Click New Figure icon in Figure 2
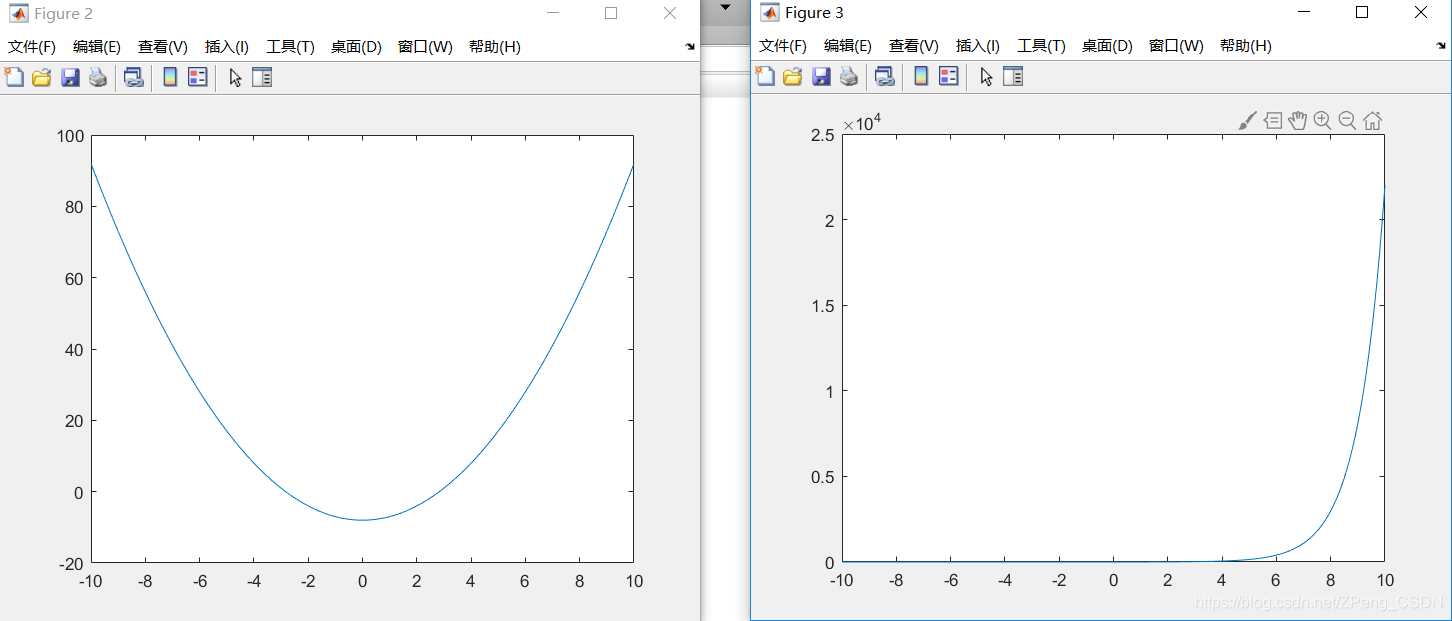This screenshot has height=621, width=1452. point(14,77)
